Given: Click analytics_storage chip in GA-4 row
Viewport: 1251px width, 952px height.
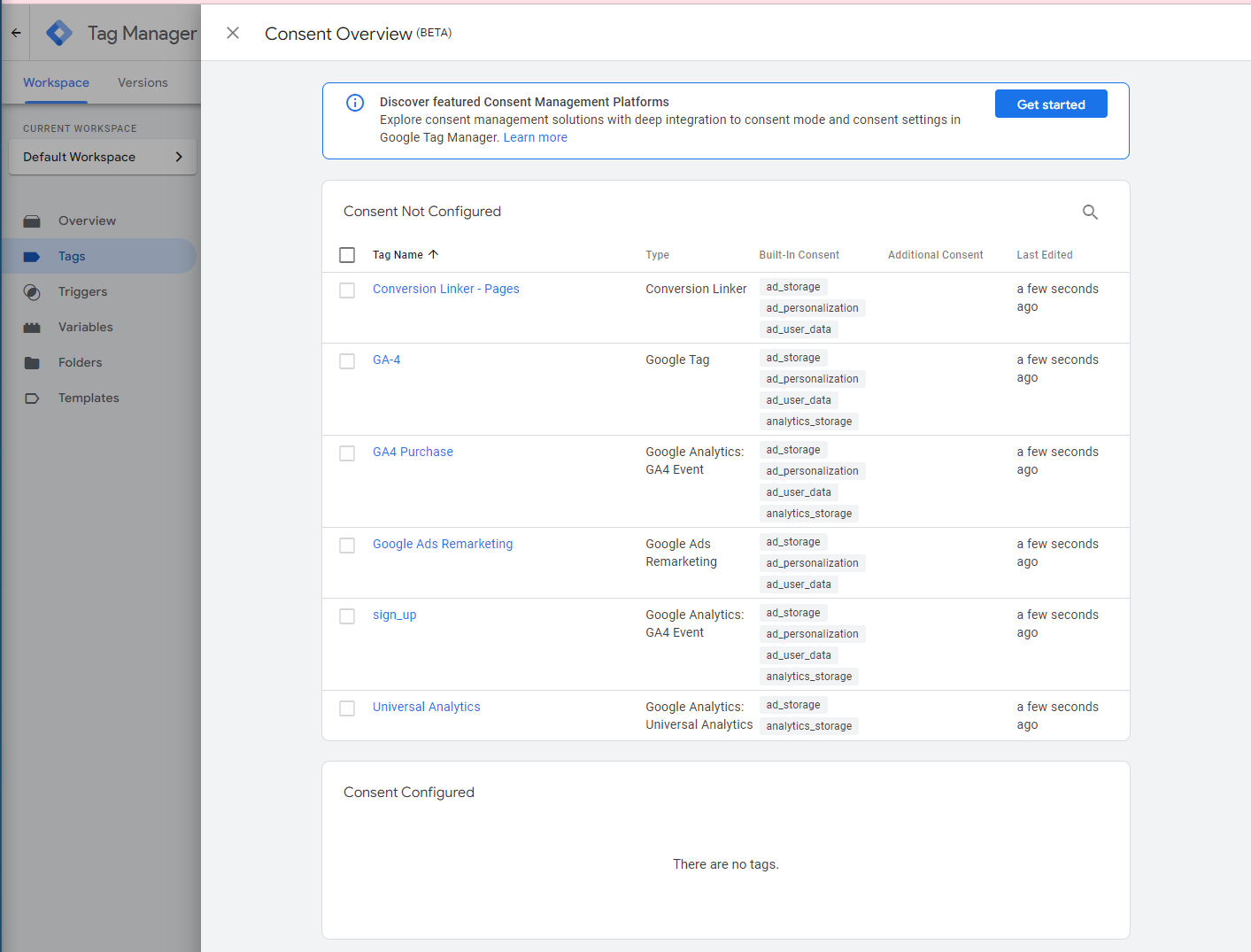Looking at the screenshot, I should click(809, 422).
